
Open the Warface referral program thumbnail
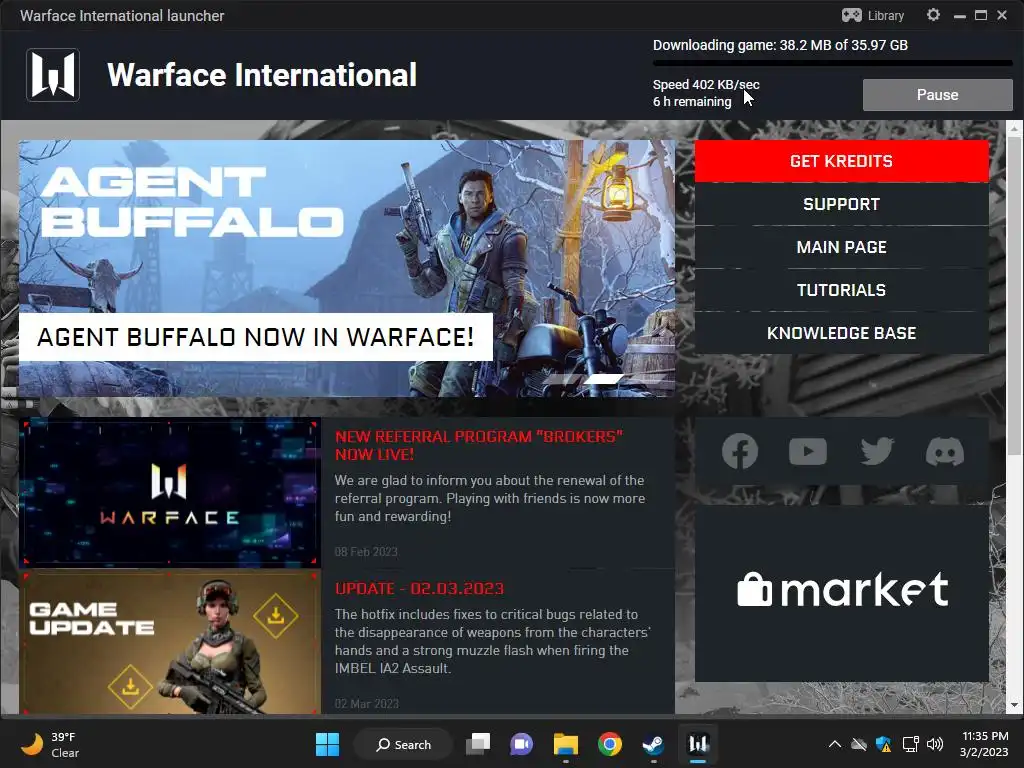tap(170, 492)
